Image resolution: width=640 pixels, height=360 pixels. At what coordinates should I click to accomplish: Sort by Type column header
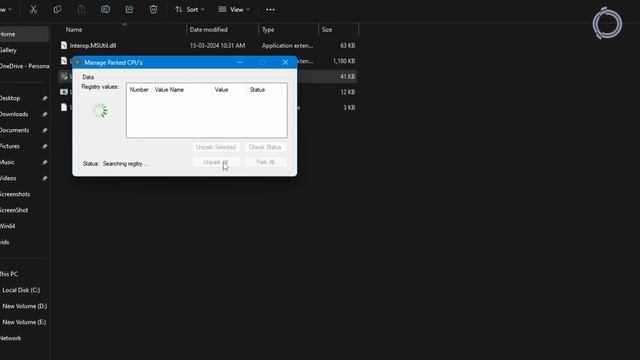268,29
